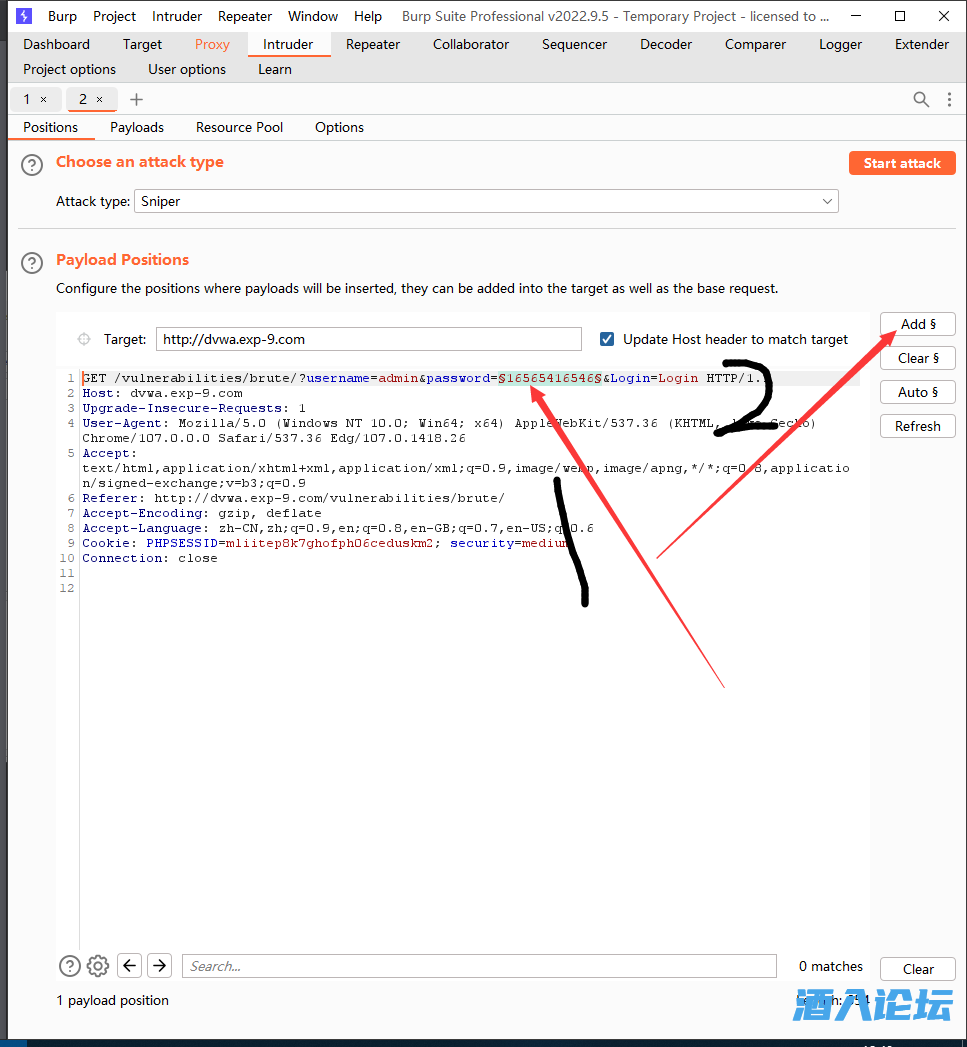This screenshot has height=1047, width=967.
Task: Click the Add § button
Action: point(918,325)
